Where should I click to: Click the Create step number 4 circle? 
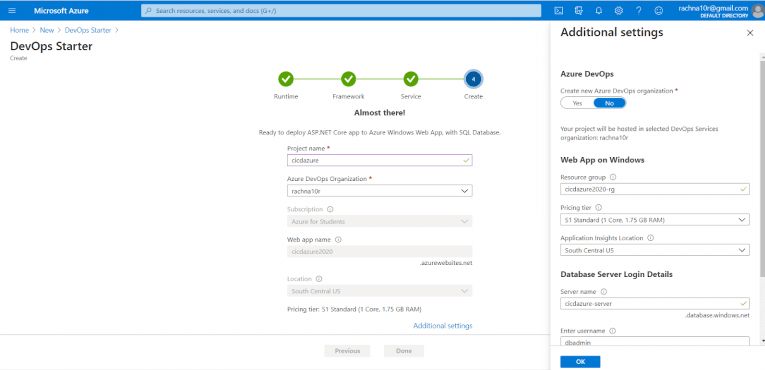coord(473,79)
